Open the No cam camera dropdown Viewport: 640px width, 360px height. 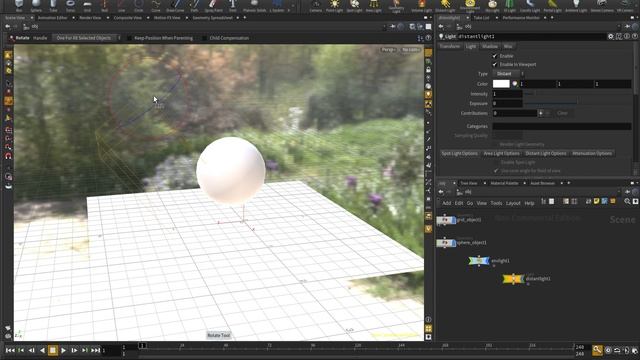pyautogui.click(x=410, y=50)
